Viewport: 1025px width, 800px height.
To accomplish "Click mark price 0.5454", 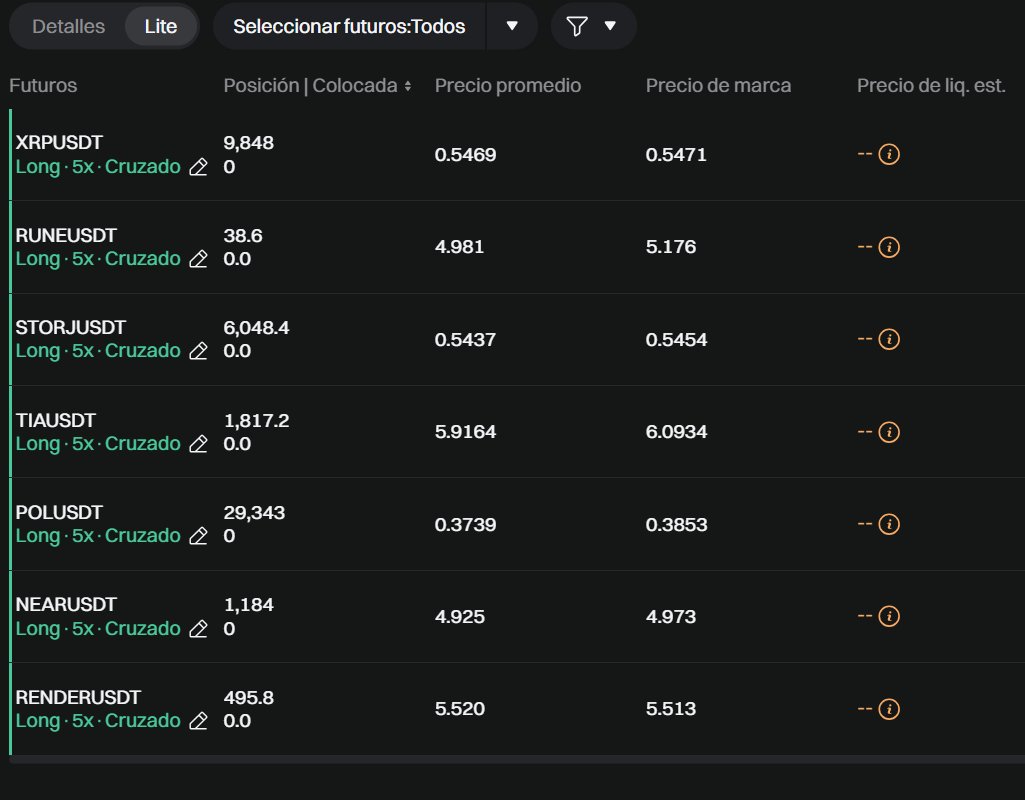I will click(x=677, y=340).
